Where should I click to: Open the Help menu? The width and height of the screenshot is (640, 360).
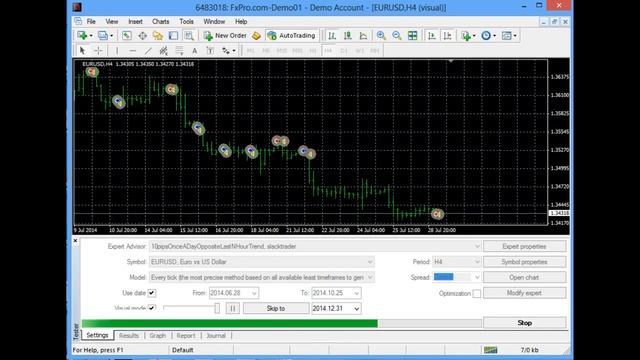[x=241, y=22]
